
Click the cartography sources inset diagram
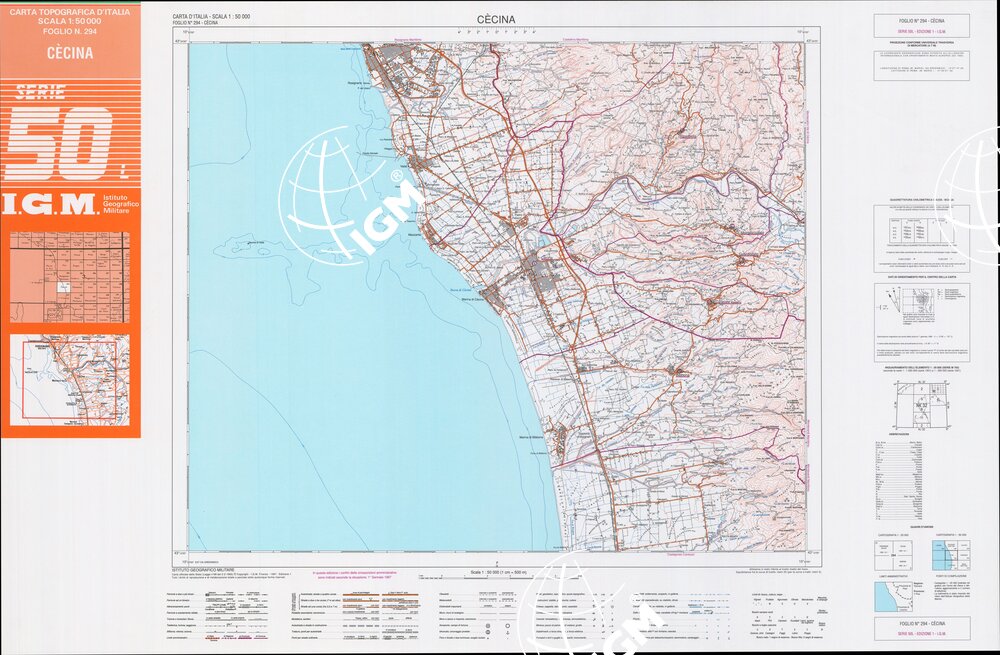pos(944,553)
